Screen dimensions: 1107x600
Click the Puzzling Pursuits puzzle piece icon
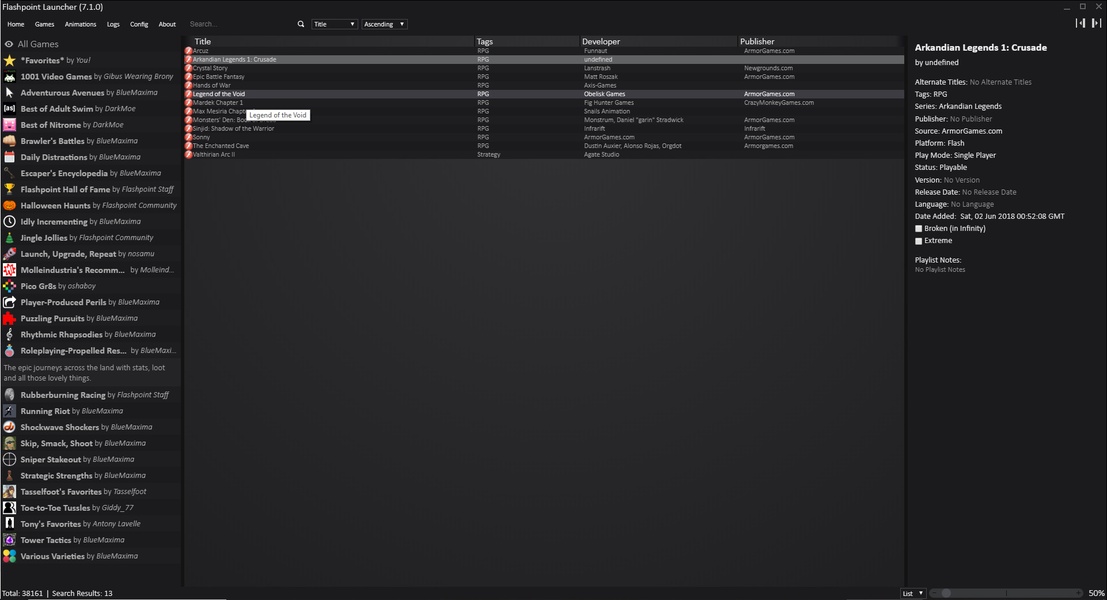(9, 318)
